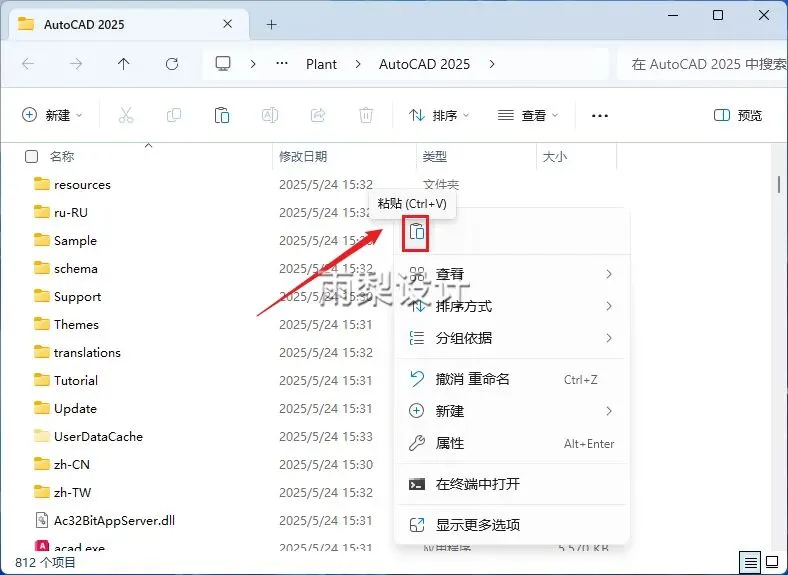Viewport: 788px width, 575px height.
Task: Click Plant in the address breadcrumb
Action: [321, 64]
